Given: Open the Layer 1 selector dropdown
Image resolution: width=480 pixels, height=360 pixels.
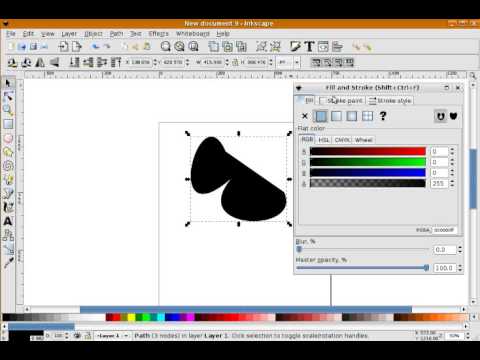Looking at the screenshot, I should pos(112,336).
